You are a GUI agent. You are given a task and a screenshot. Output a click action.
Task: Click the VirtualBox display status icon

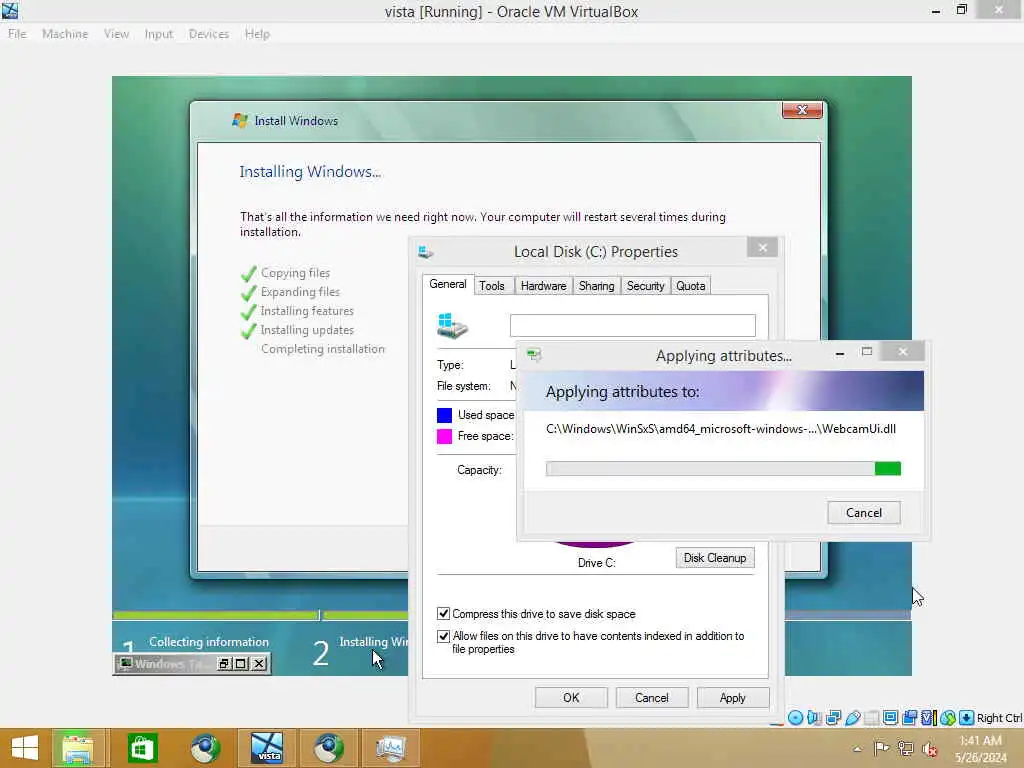890,718
